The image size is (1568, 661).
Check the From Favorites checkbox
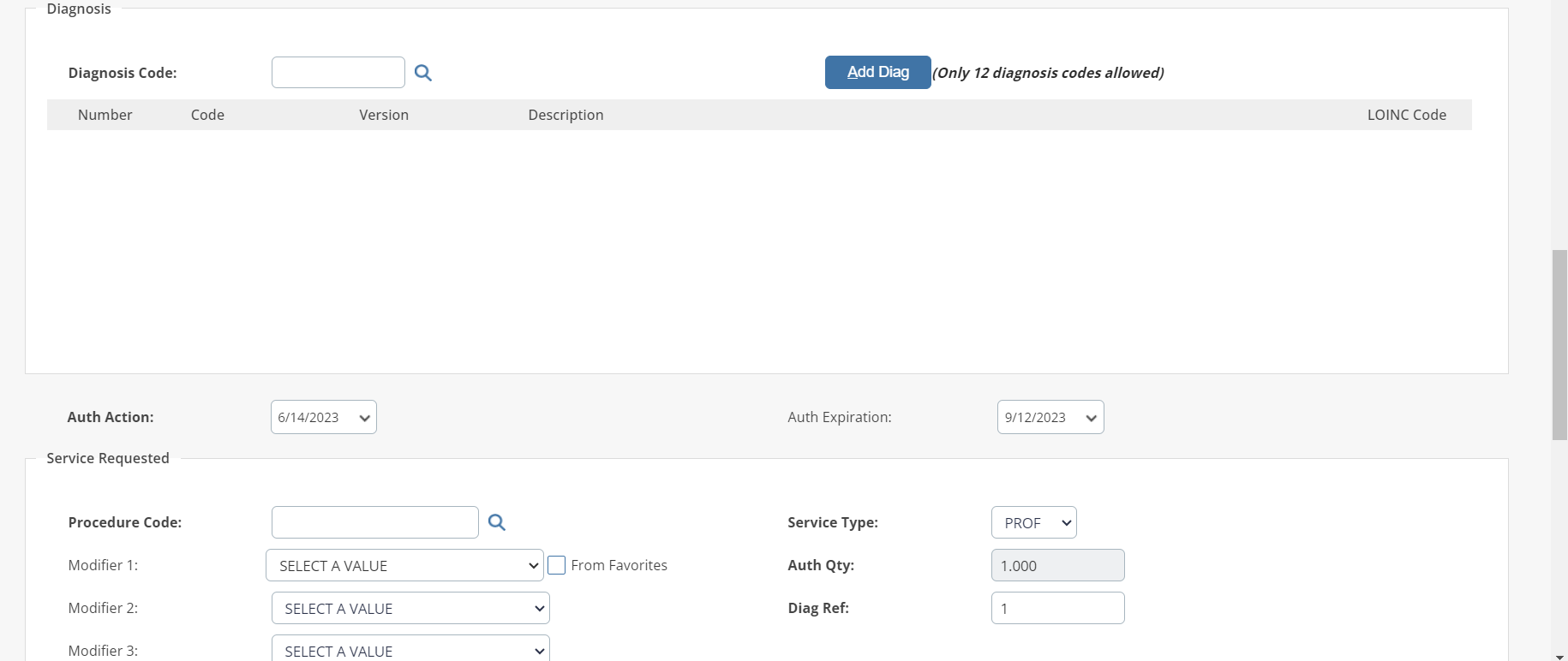click(557, 565)
